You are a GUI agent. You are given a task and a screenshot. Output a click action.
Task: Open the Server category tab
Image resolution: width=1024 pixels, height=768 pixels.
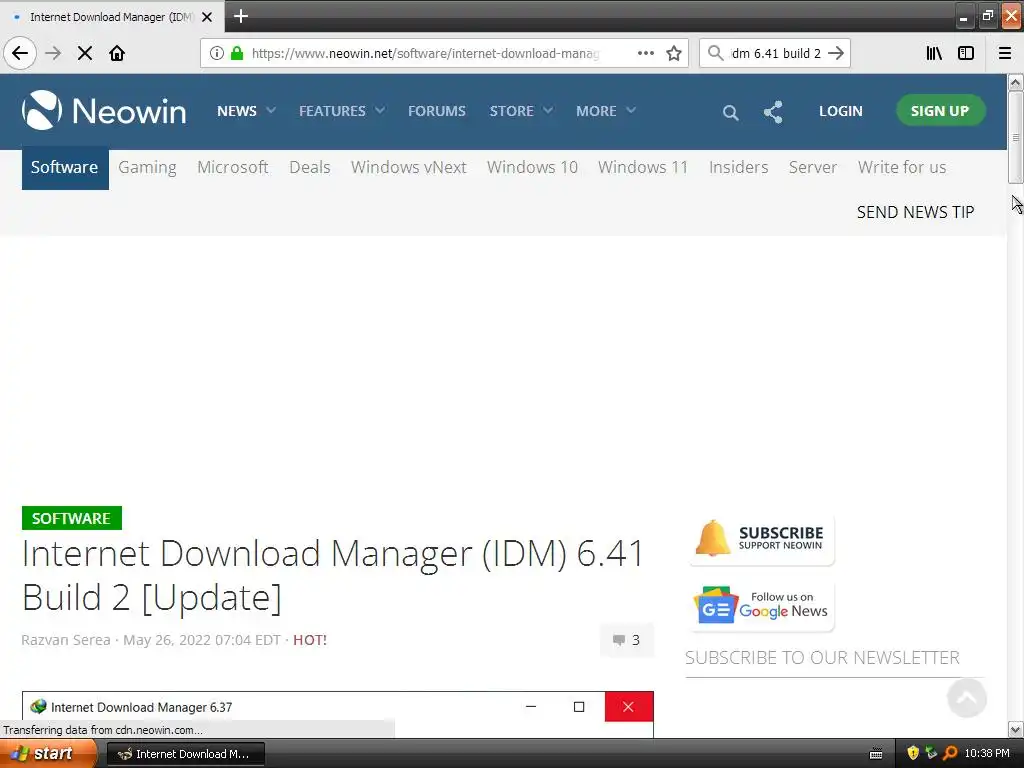(812, 168)
